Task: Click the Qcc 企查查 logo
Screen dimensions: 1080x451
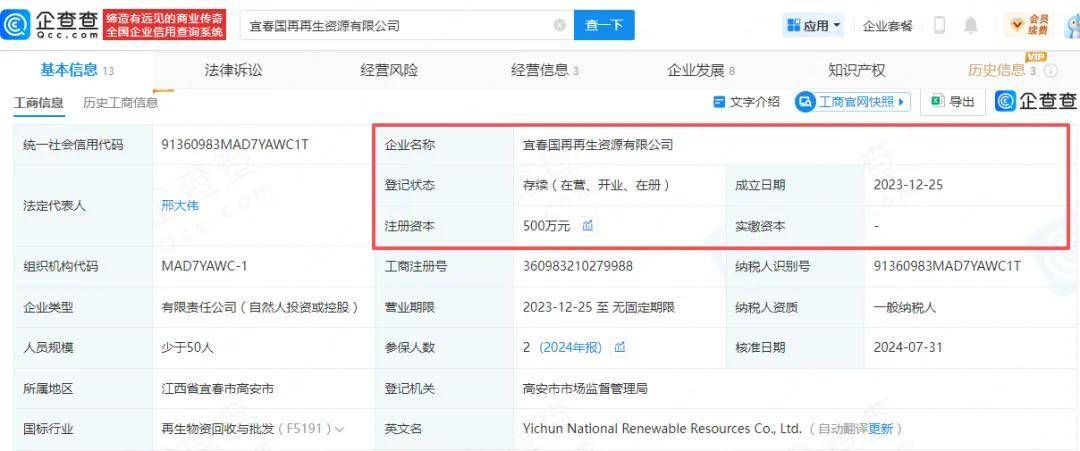Action: click(x=49, y=24)
